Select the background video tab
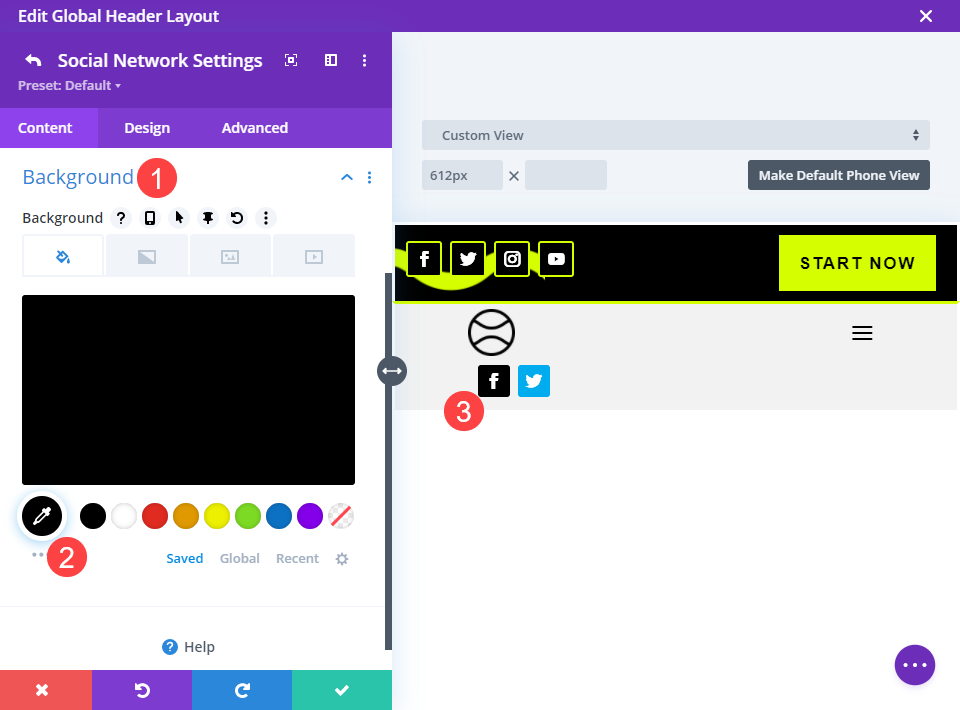This screenshot has height=710, width=960. pos(314,256)
